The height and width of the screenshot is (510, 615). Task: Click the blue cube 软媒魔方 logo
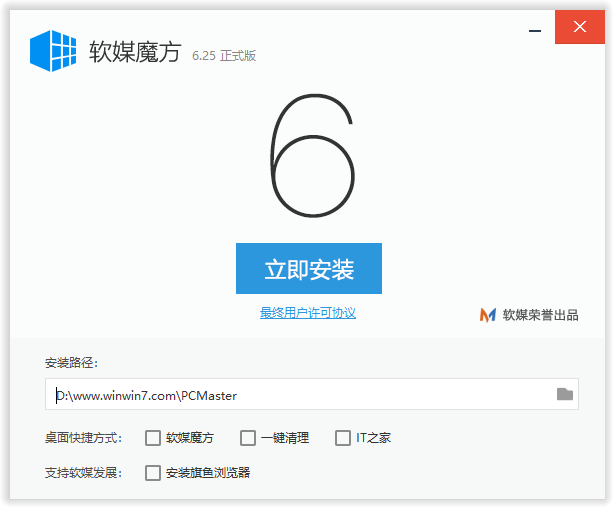[x=53, y=51]
